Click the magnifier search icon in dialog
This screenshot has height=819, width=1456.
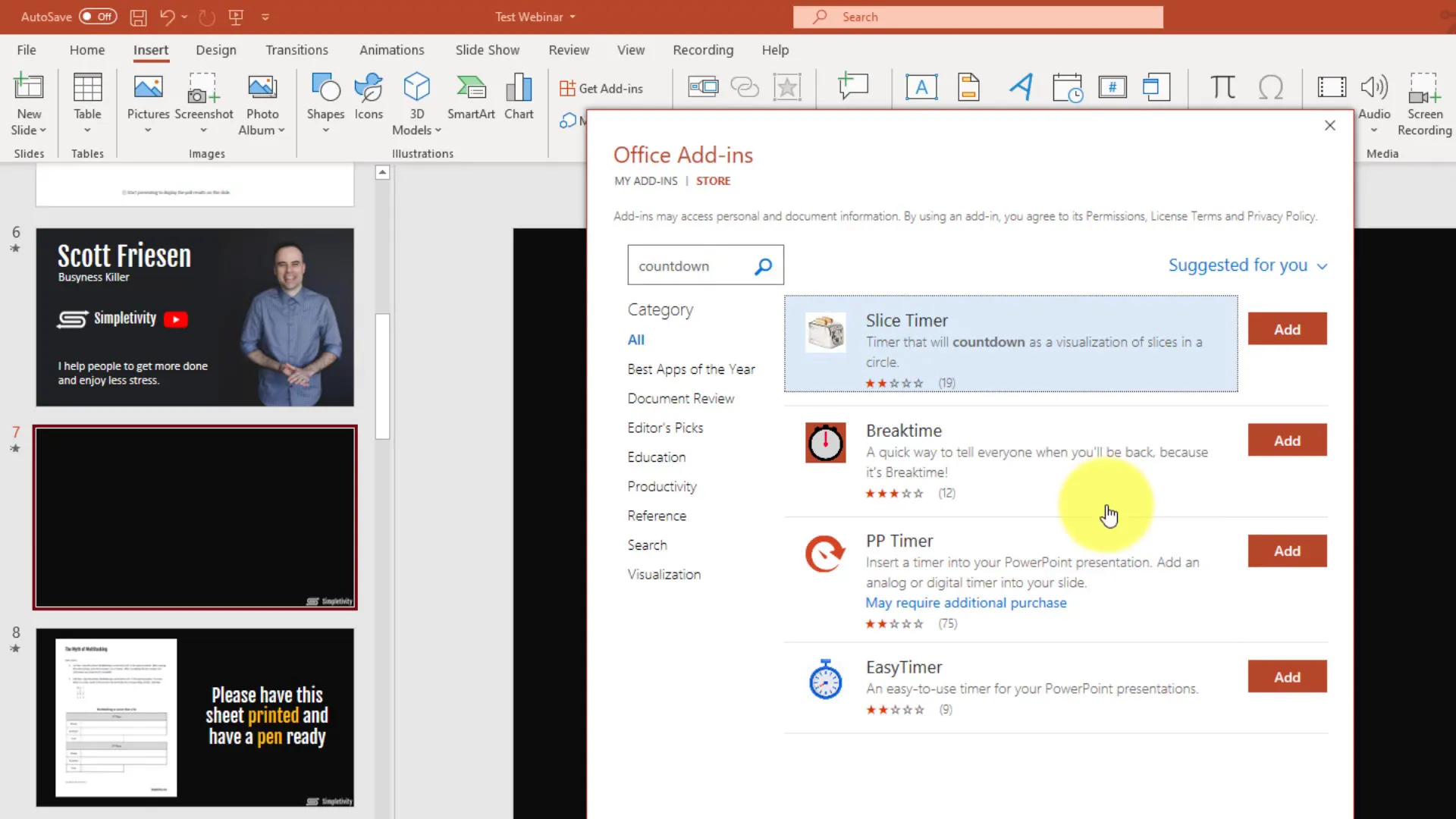click(x=764, y=266)
